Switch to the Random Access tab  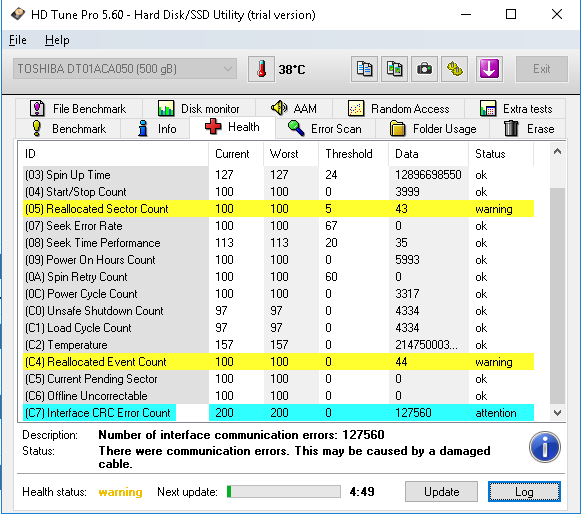[x=398, y=109]
